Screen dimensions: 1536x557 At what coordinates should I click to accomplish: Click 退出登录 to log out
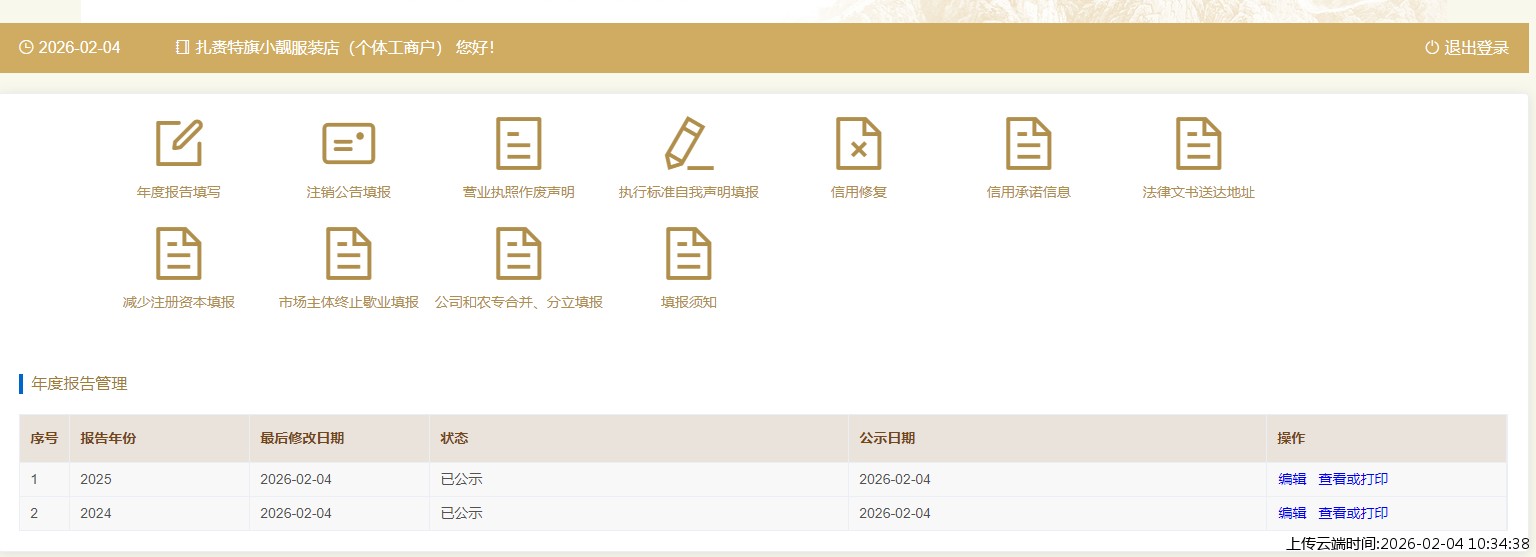[1467, 48]
